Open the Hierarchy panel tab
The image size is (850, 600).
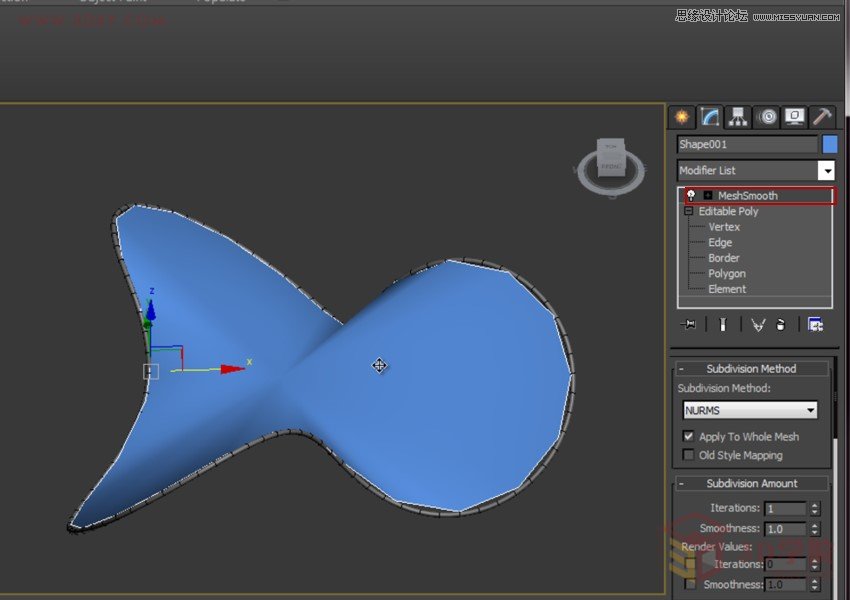(x=738, y=117)
